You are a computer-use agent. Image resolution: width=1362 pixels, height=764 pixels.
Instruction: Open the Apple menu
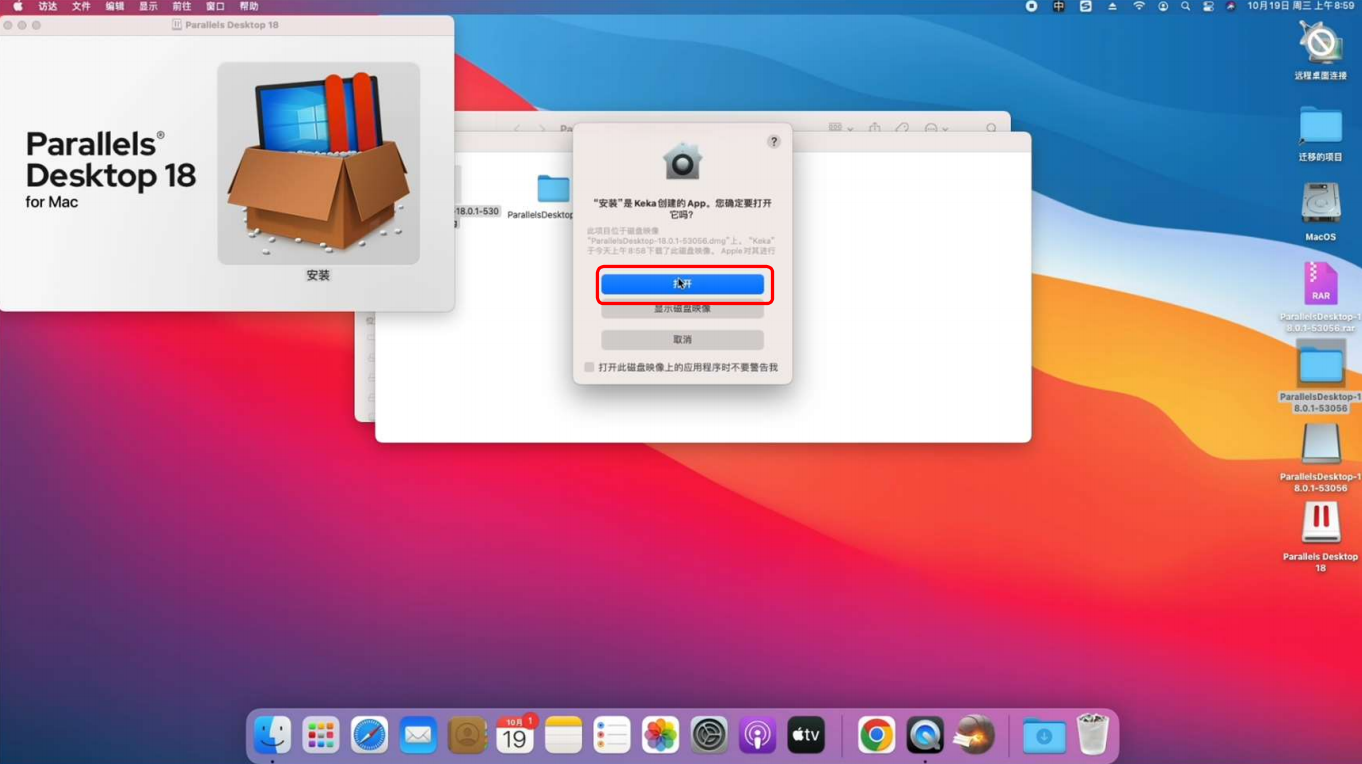click(x=17, y=6)
